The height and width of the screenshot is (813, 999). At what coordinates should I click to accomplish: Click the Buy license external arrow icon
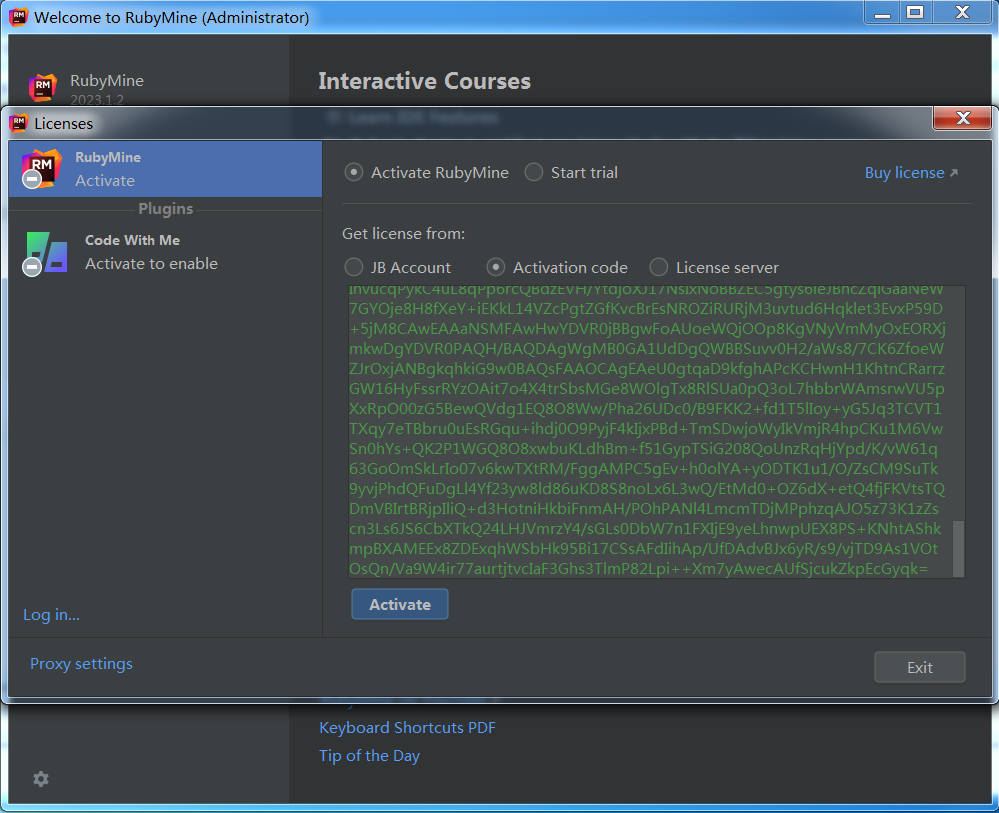[954, 173]
